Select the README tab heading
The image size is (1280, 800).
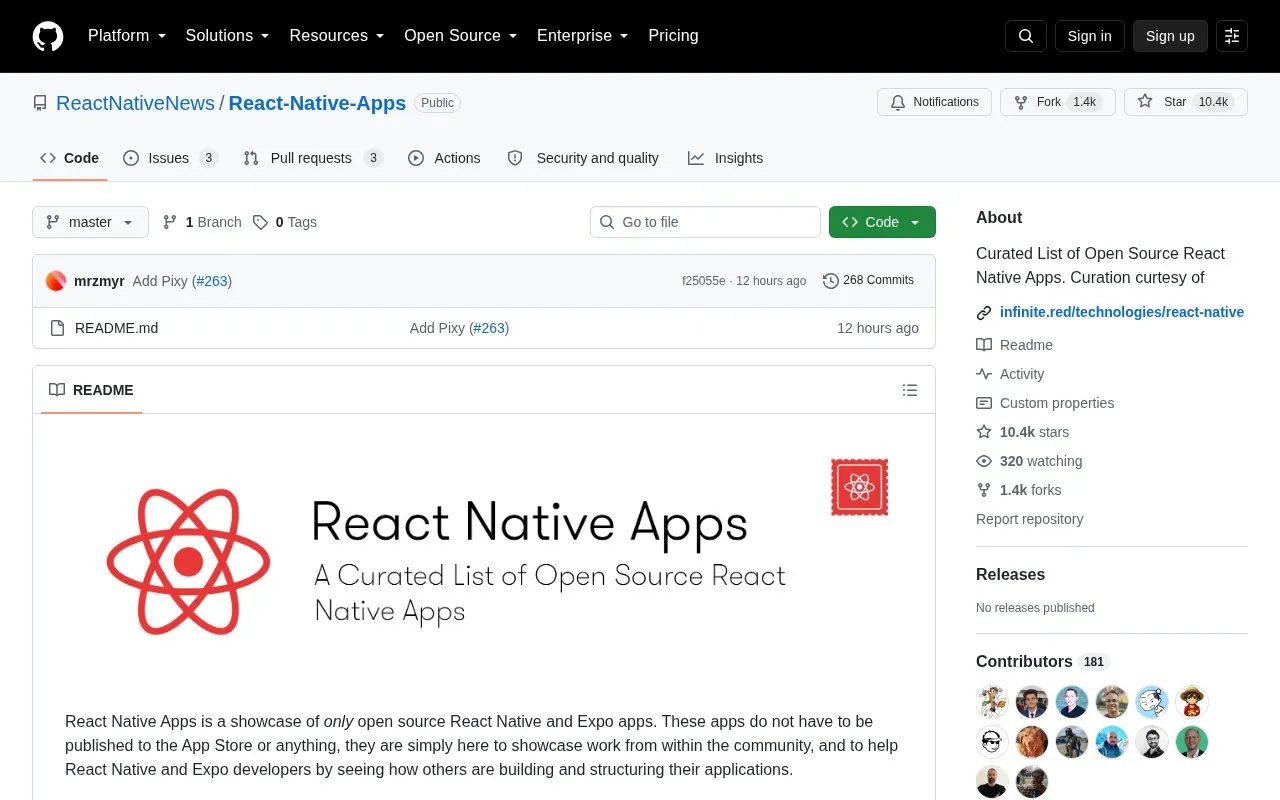pos(91,390)
